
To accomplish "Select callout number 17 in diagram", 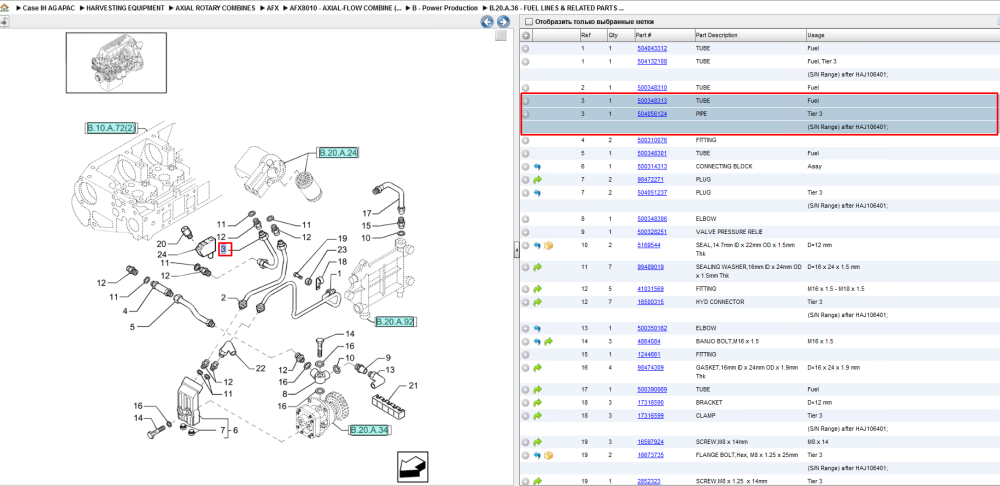I will click(367, 213).
